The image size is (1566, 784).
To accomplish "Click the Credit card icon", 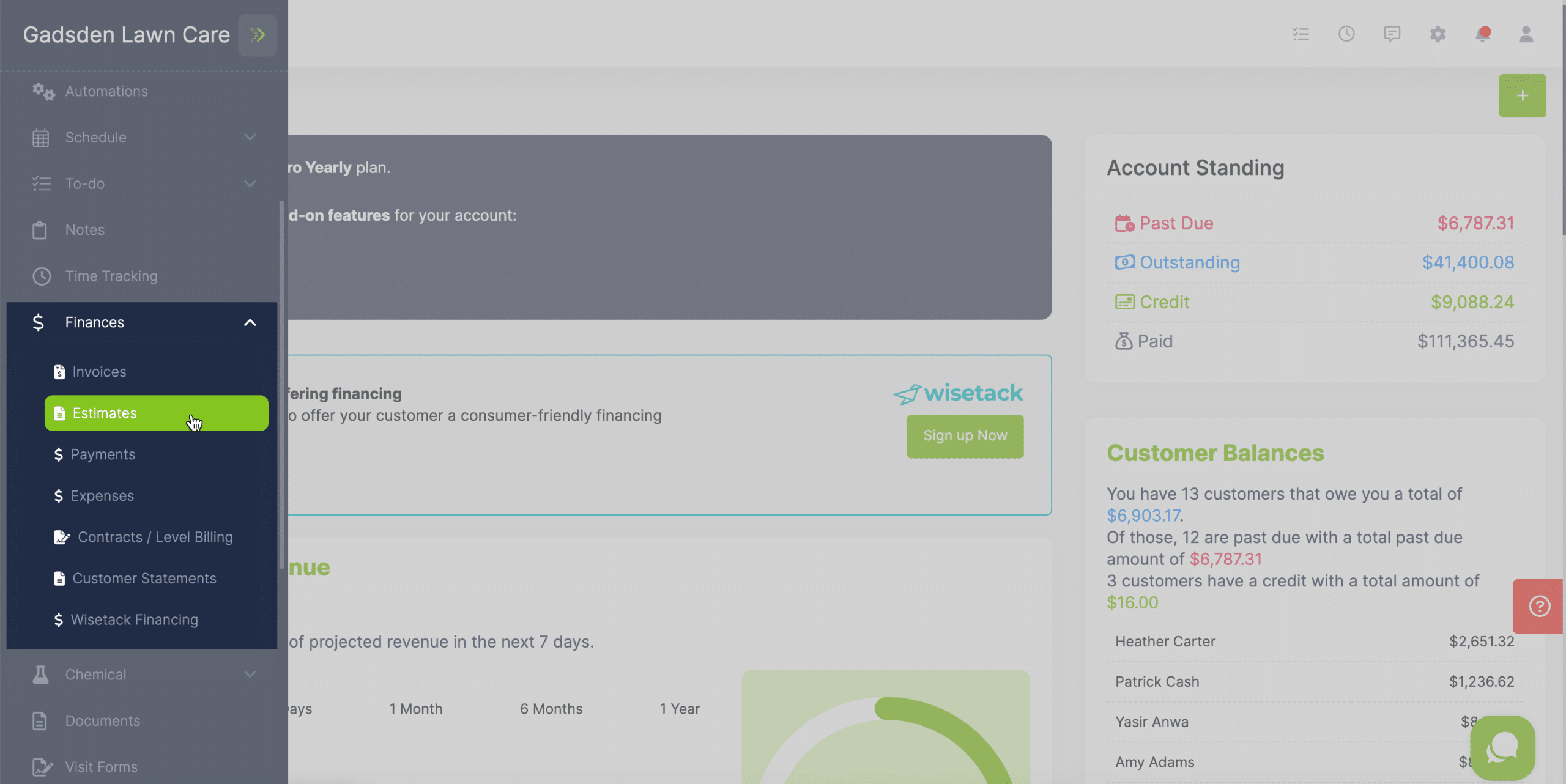I will coord(1124,302).
